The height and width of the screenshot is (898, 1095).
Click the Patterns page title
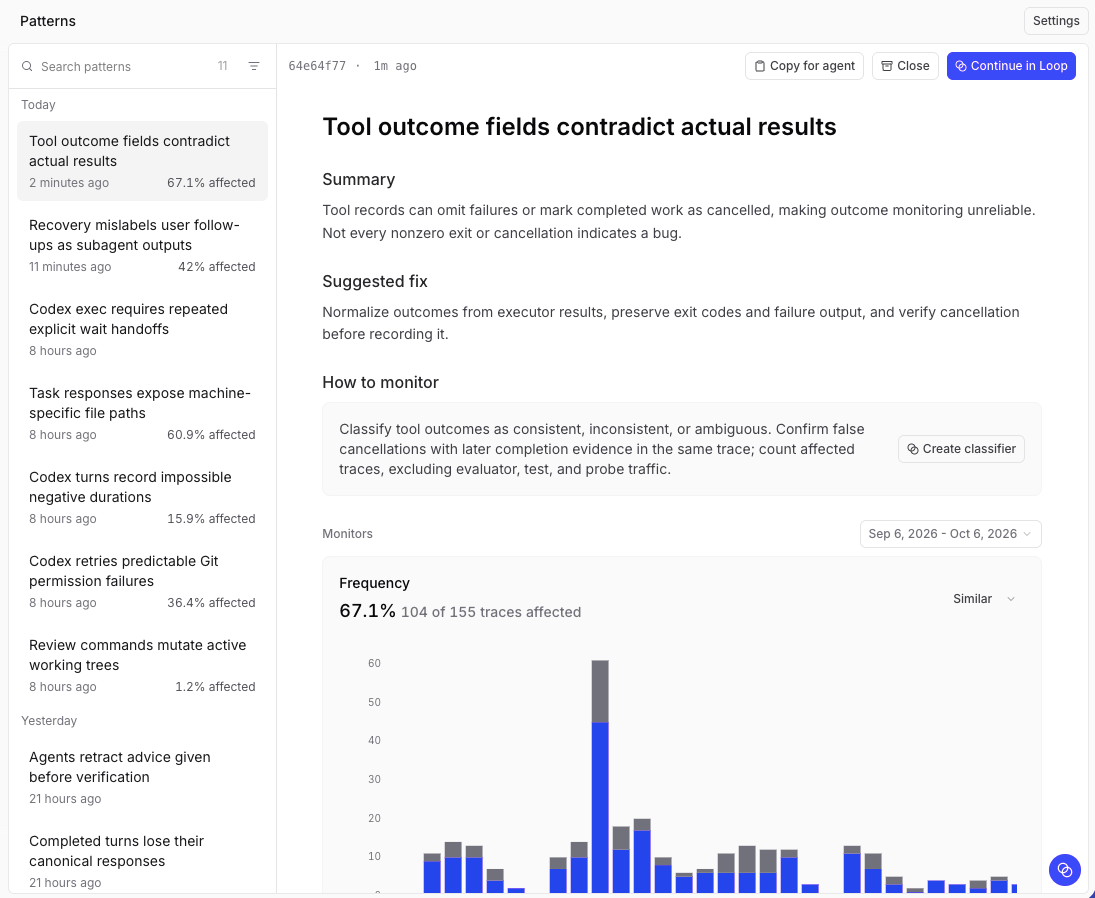[48, 21]
